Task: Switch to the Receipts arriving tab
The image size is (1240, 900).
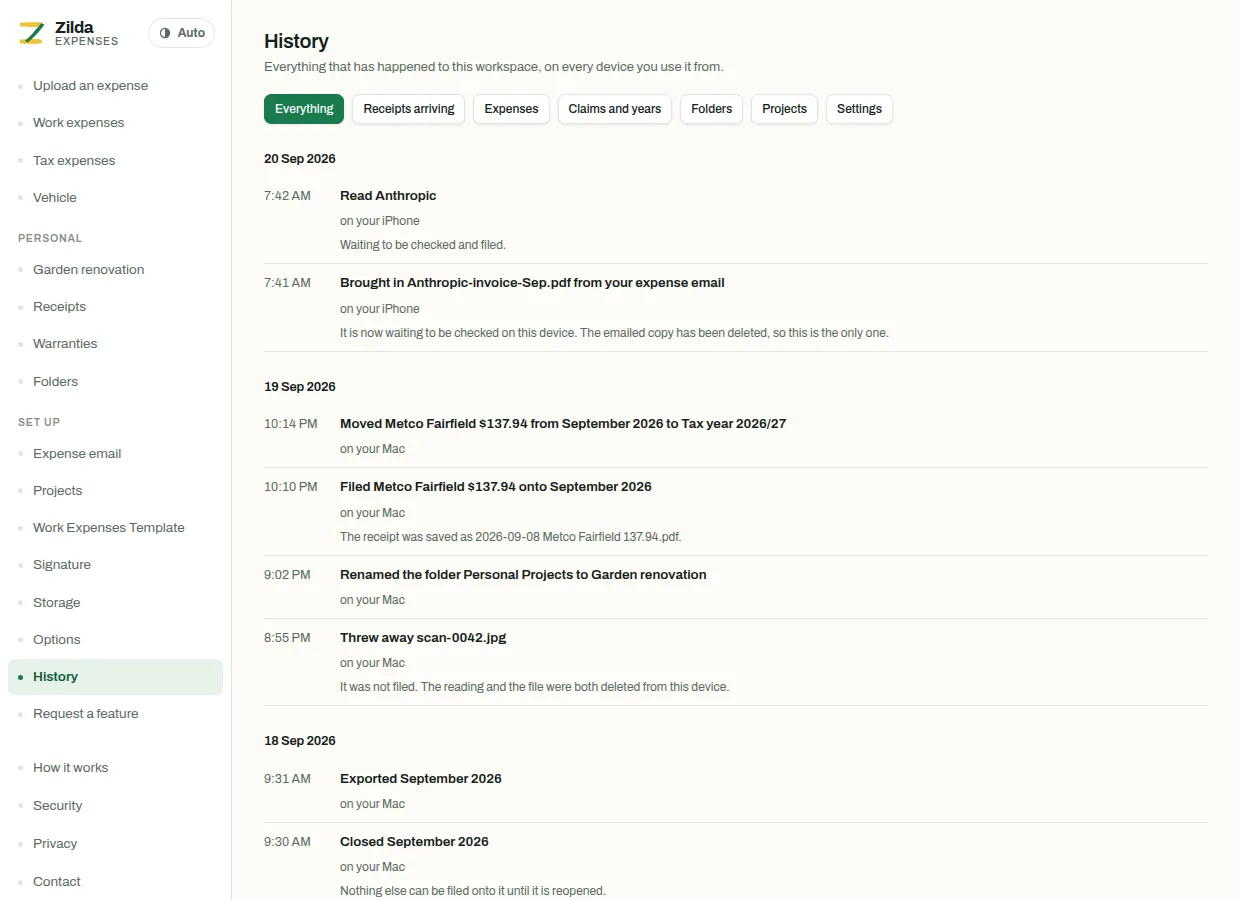Action: tap(409, 109)
